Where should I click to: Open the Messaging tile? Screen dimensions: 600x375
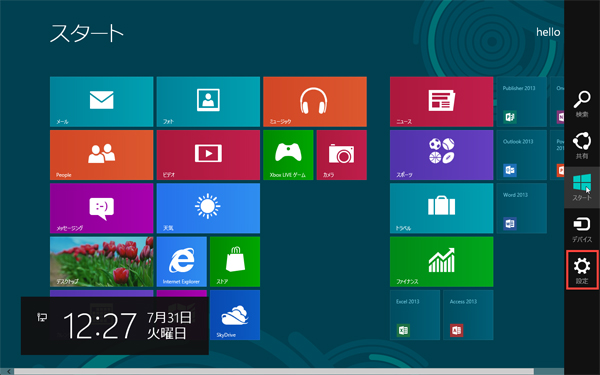coord(101,208)
